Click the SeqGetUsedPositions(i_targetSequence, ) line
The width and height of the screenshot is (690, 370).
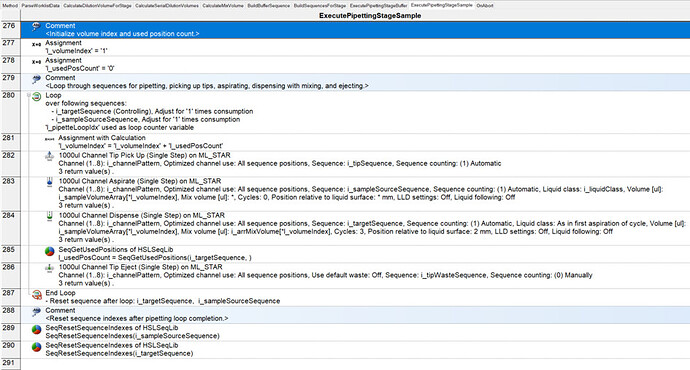[x=155, y=257]
